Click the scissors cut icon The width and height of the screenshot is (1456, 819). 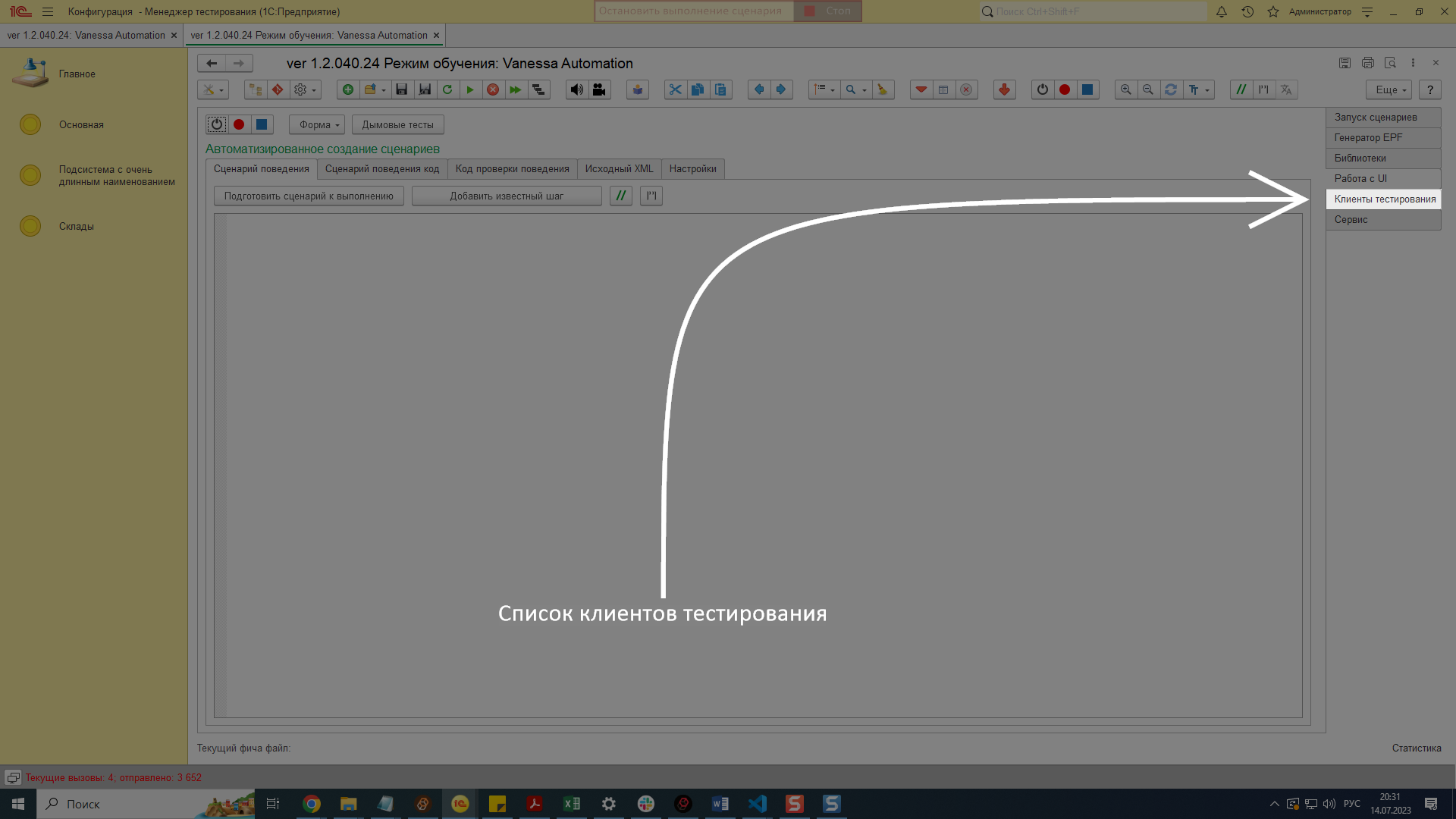click(675, 89)
